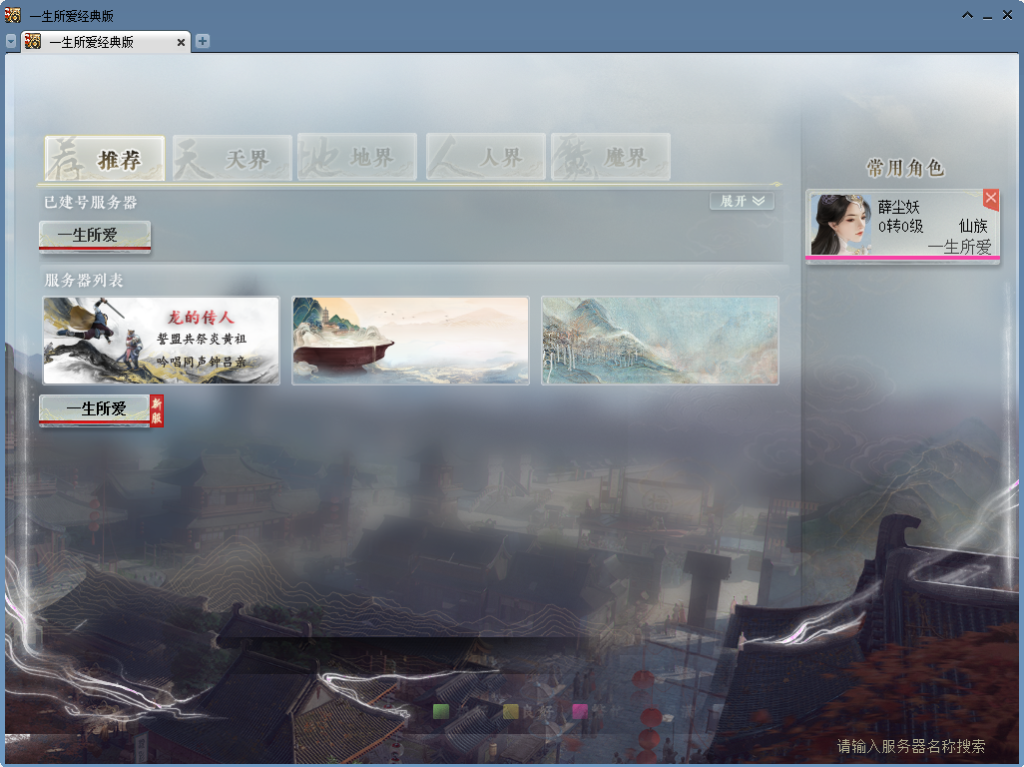Select the 人界 server tab
The height and width of the screenshot is (767, 1024).
486,157
